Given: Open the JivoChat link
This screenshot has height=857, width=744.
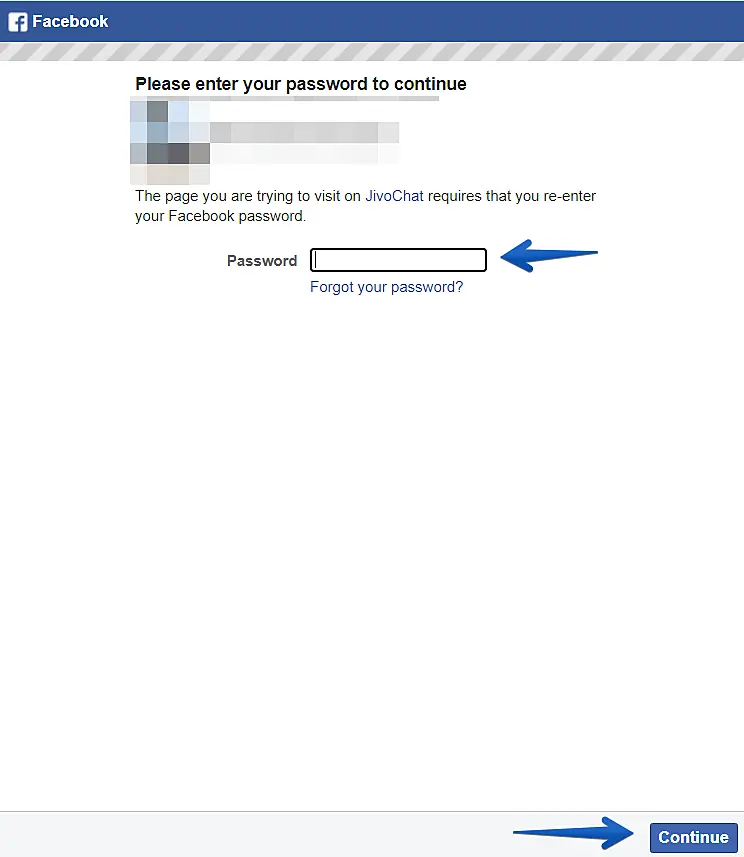Looking at the screenshot, I should 394,196.
